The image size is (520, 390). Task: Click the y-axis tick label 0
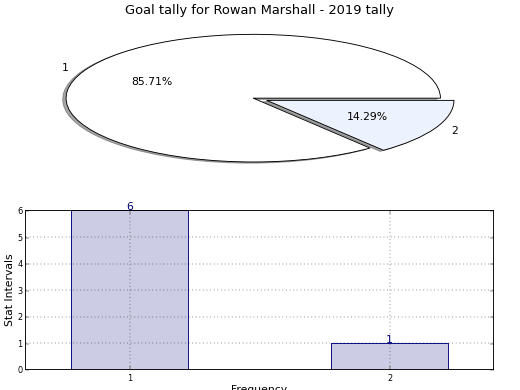(x=21, y=370)
